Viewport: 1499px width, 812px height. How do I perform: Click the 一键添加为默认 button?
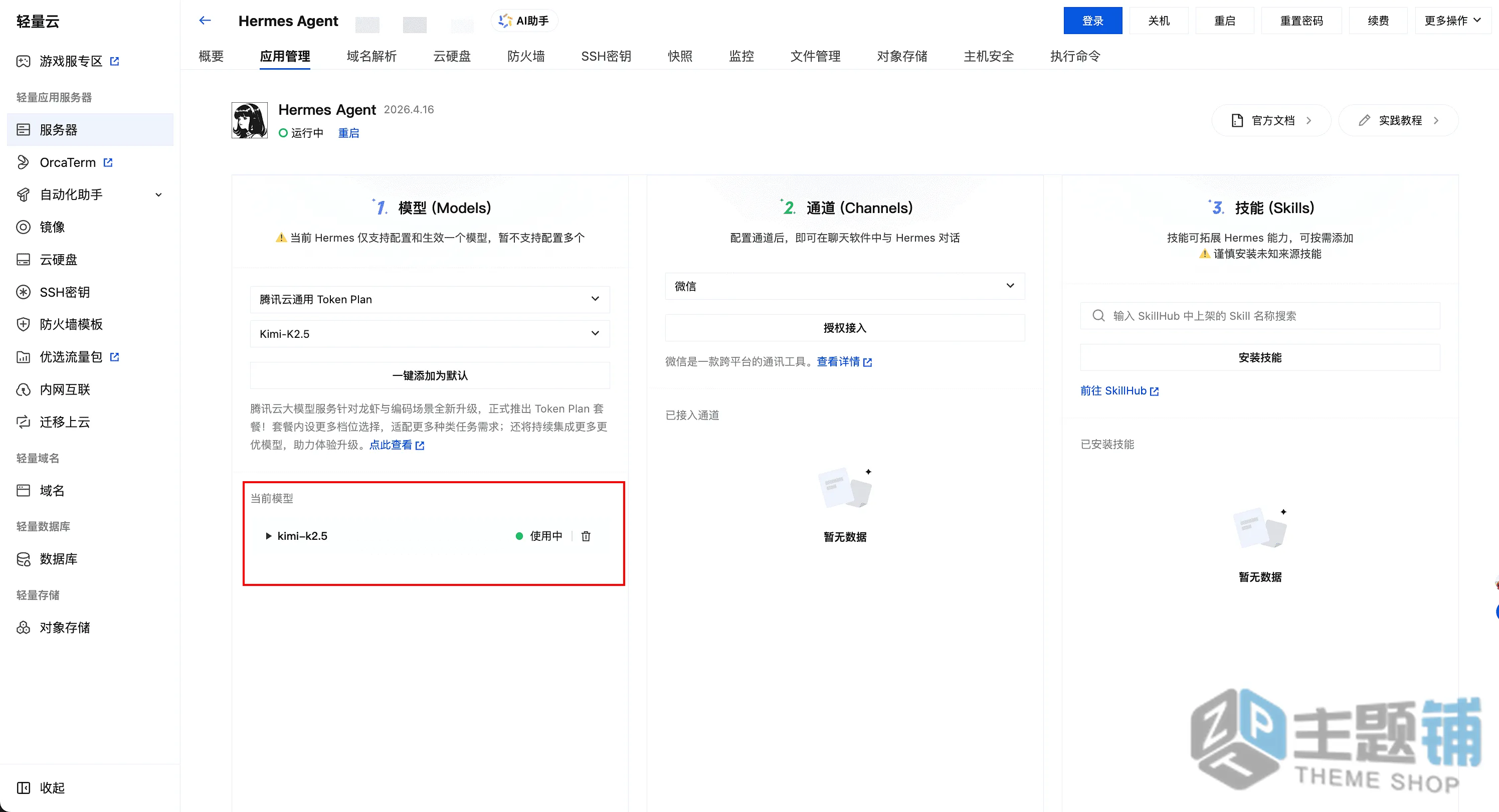click(430, 375)
